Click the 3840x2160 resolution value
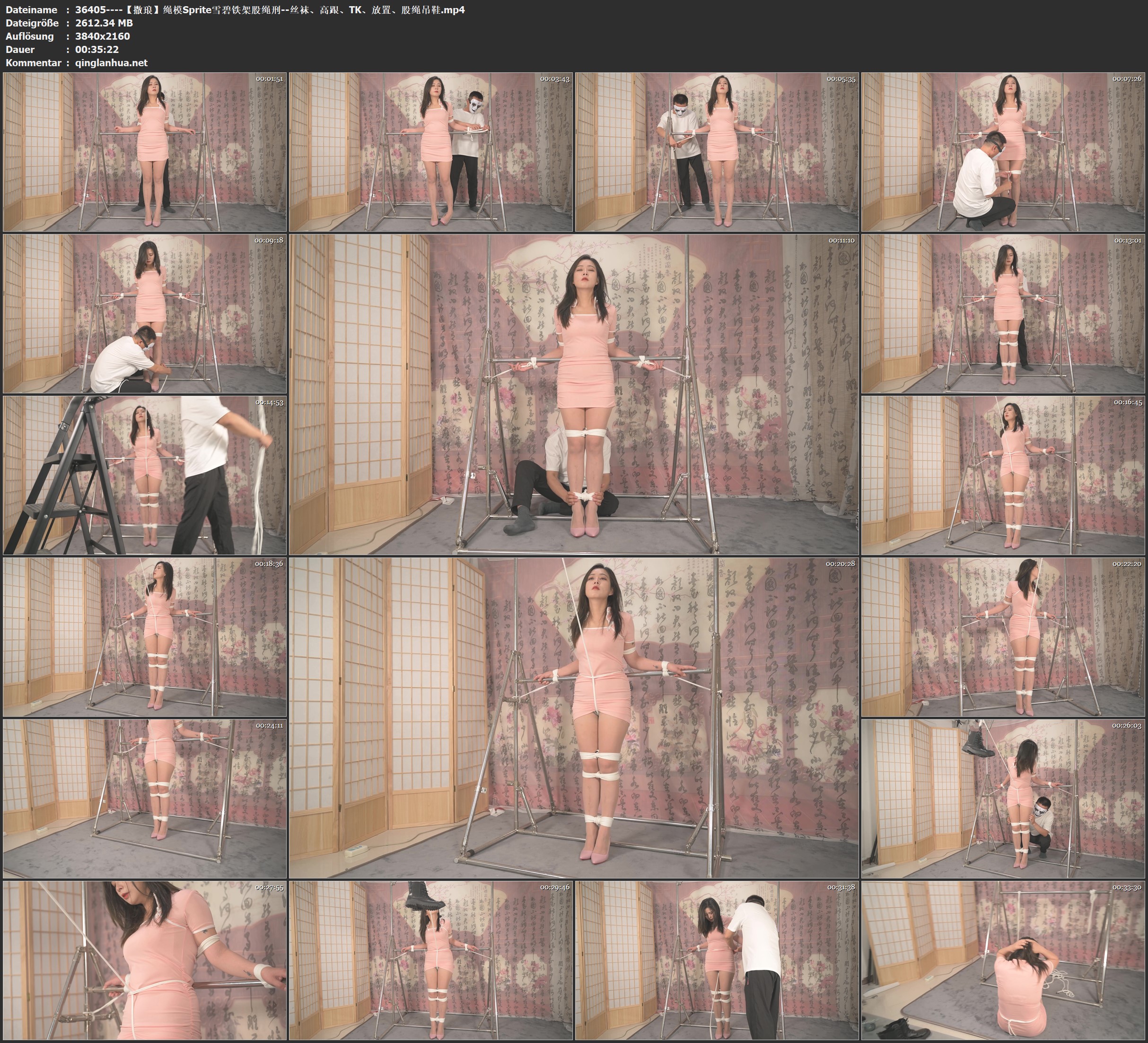This screenshot has height=1043, width=1148. coord(103,36)
